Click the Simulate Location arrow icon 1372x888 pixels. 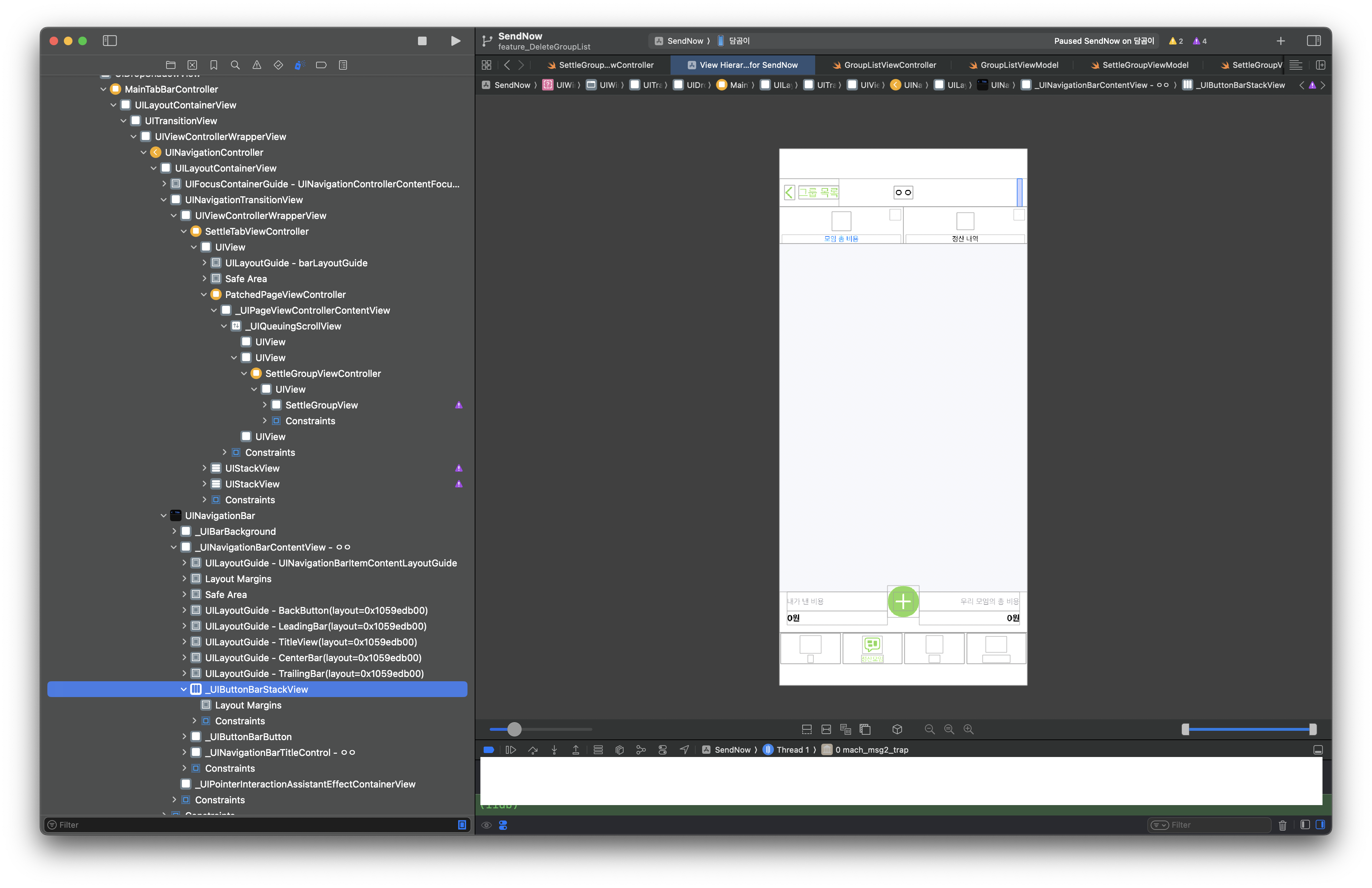pyautogui.click(x=684, y=749)
